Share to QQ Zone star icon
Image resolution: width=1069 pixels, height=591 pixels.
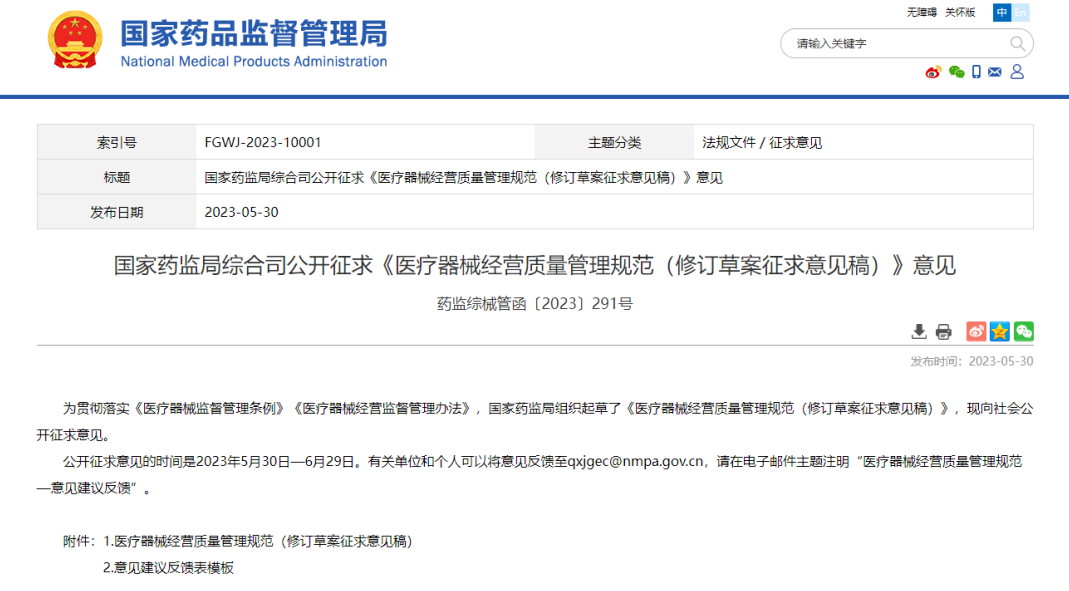1000,332
